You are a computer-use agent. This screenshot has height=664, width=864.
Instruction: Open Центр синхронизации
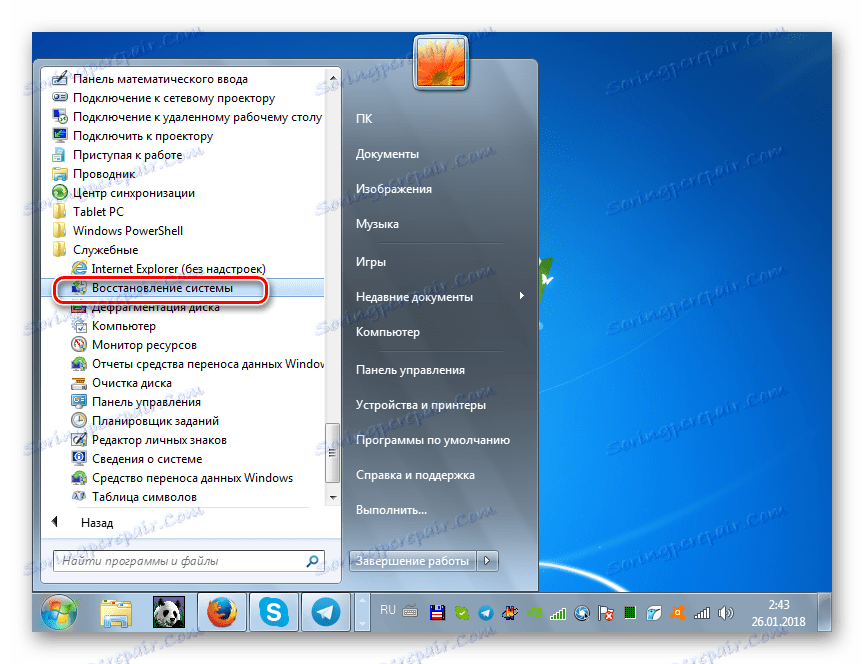[x=123, y=193]
